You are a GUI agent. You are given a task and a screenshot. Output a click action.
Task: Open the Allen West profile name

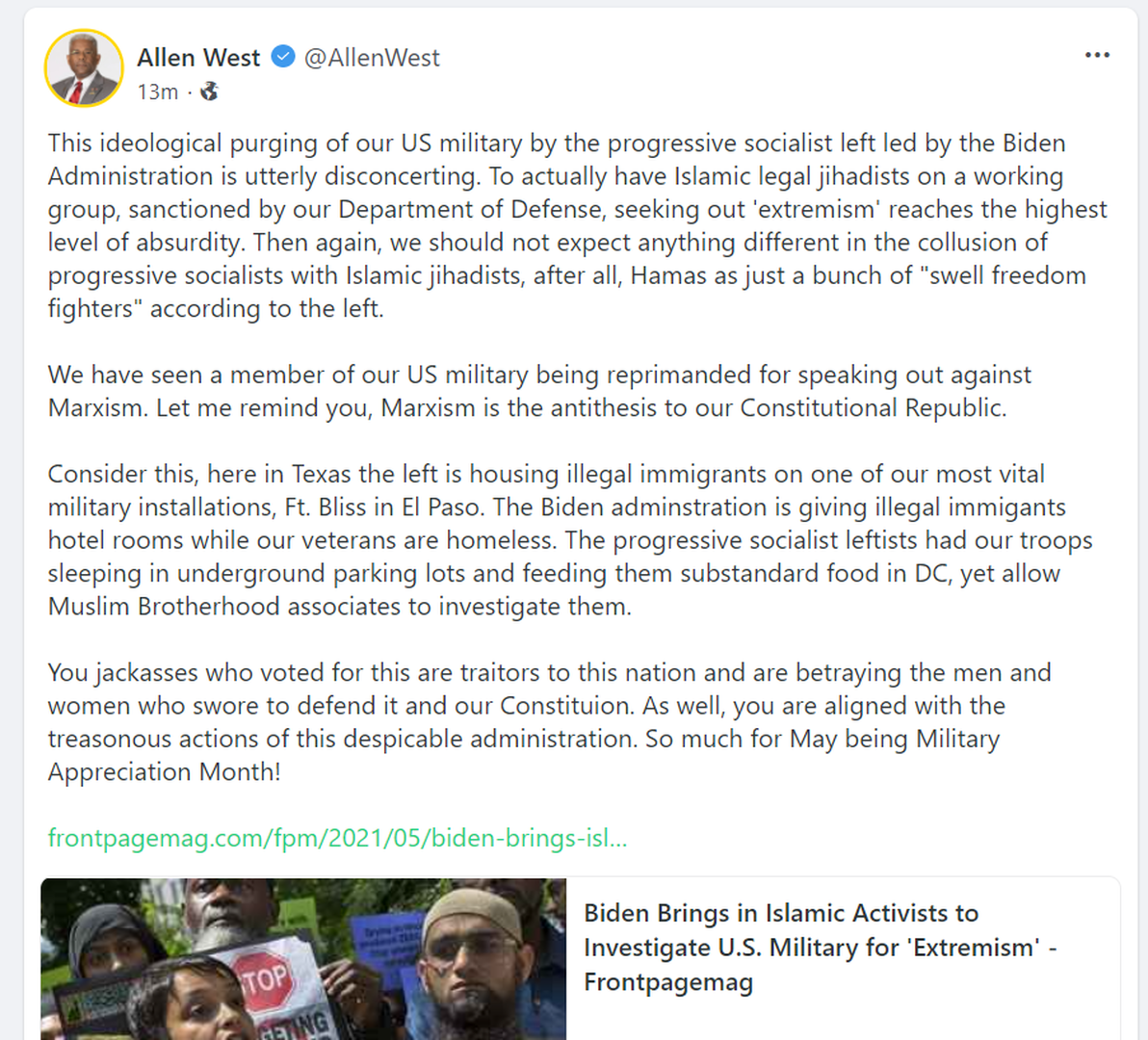(x=198, y=58)
